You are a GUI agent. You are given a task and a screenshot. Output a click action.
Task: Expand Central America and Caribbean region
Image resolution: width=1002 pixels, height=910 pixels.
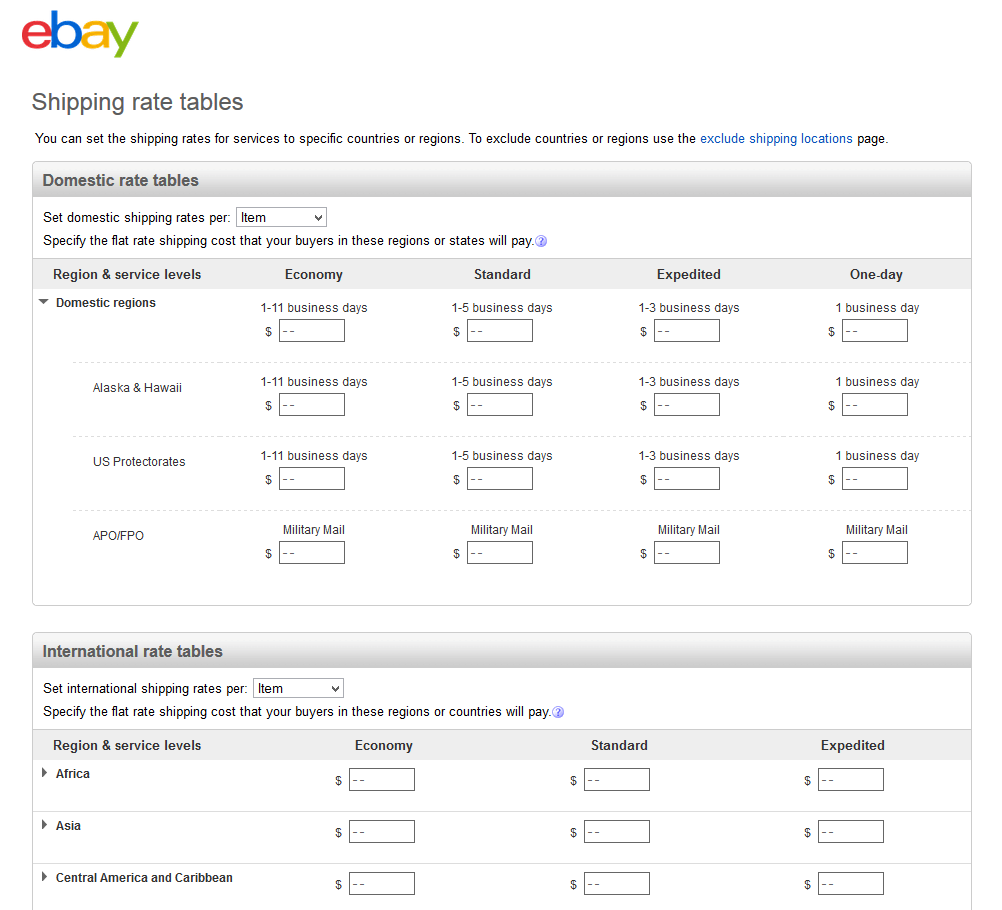45,877
